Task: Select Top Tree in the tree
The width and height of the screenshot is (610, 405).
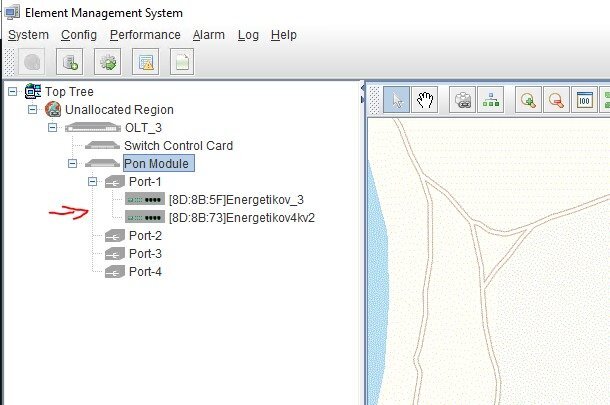Action: click(x=69, y=92)
